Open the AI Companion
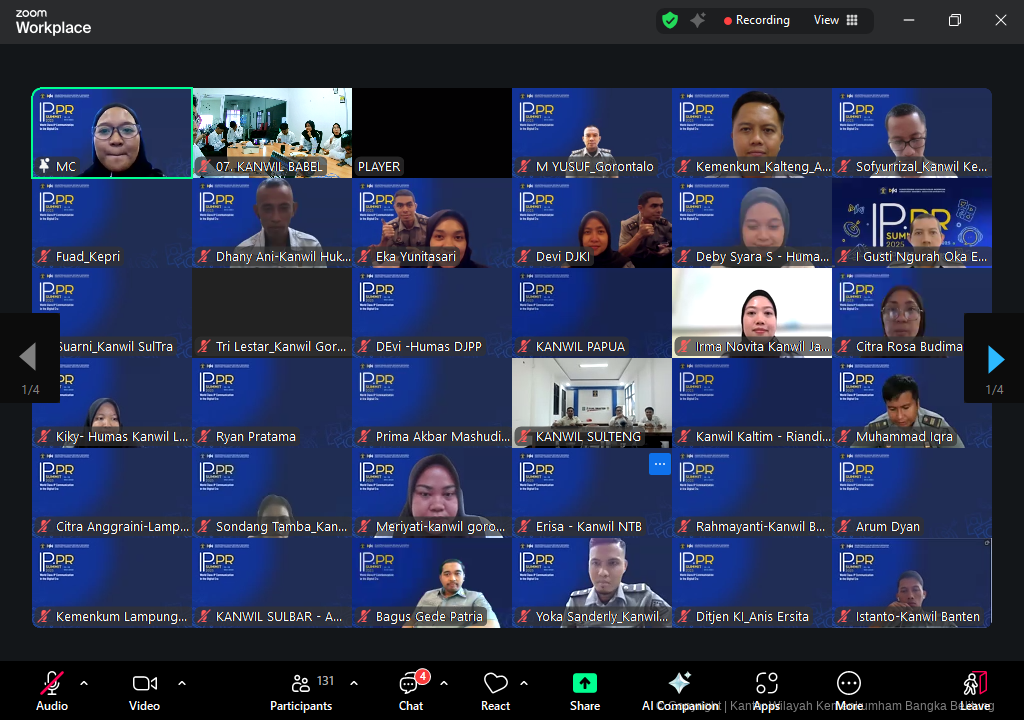This screenshot has height=720, width=1024. click(x=680, y=691)
